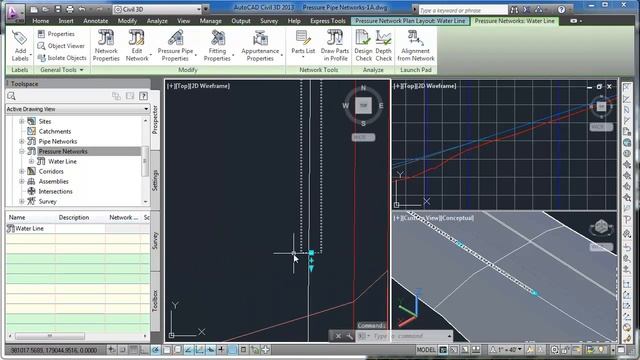This screenshot has width=640, height=360.
Task: Toggle Snap Mode in the status bar
Action: (122, 350)
